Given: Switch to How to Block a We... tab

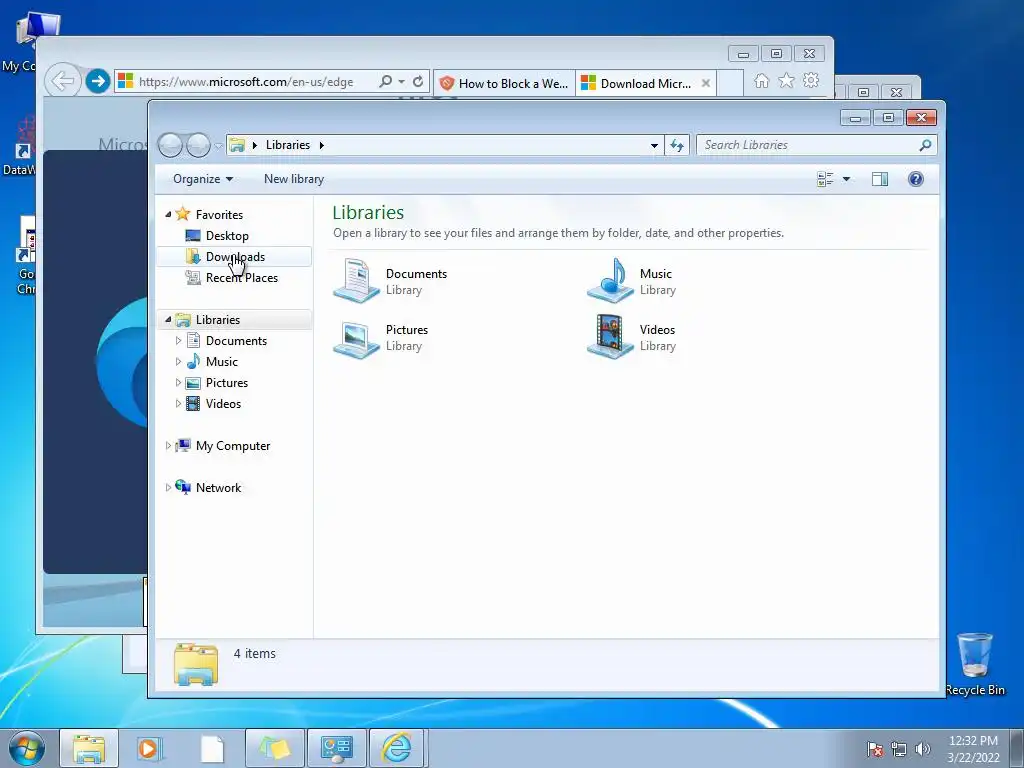Looking at the screenshot, I should click(504, 83).
